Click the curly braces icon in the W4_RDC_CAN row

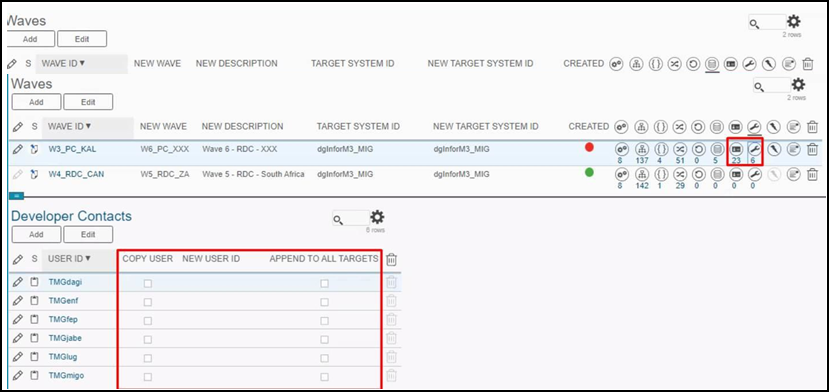tap(660, 174)
